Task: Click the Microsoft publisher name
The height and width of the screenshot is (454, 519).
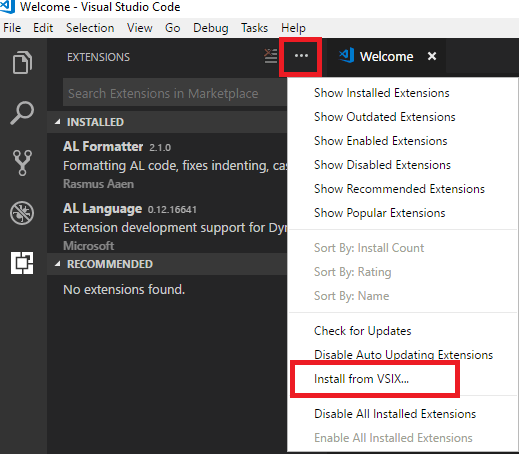Action: click(x=89, y=246)
